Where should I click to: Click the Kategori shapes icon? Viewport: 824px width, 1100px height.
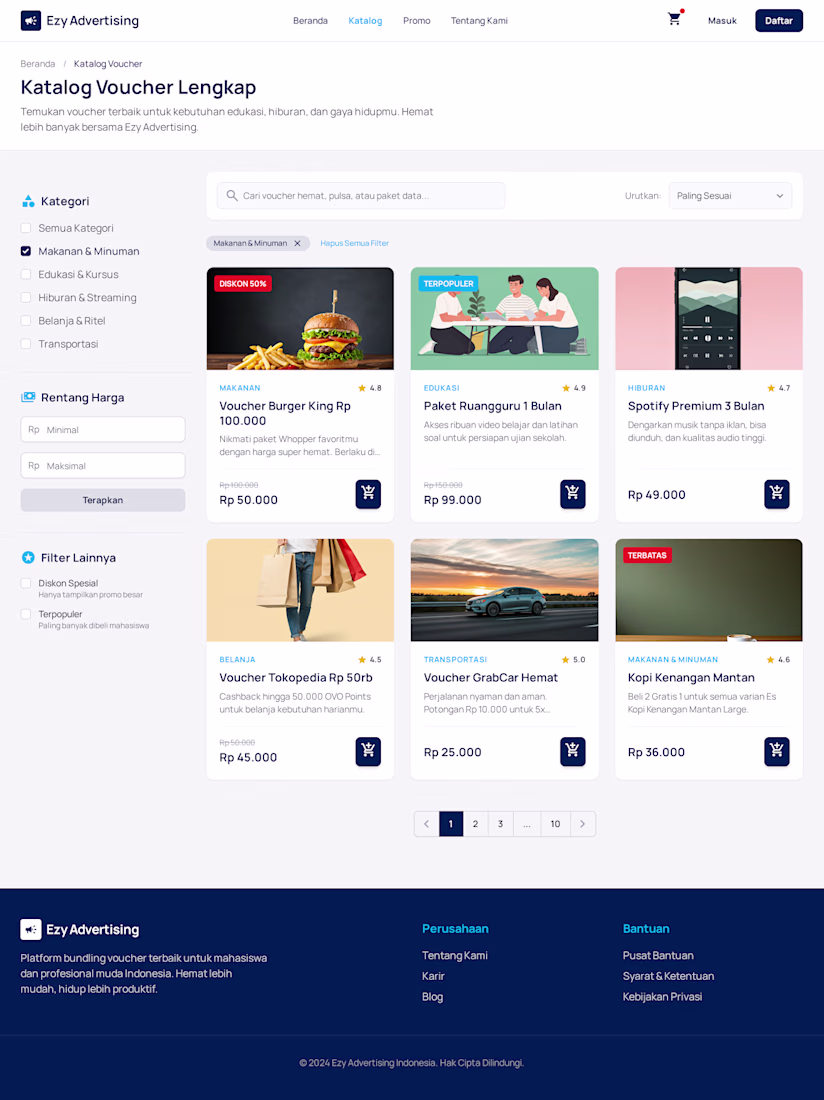click(28, 201)
